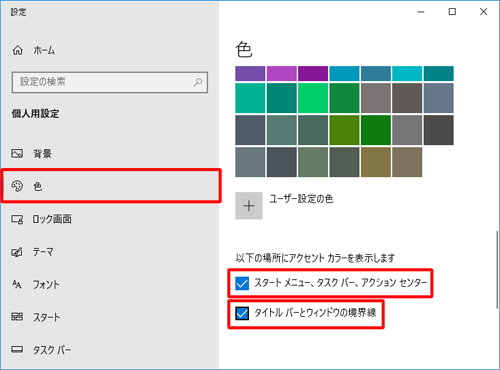500x370 pixels.
Task: Open Background settings via the picture icon
Action: tap(17, 153)
